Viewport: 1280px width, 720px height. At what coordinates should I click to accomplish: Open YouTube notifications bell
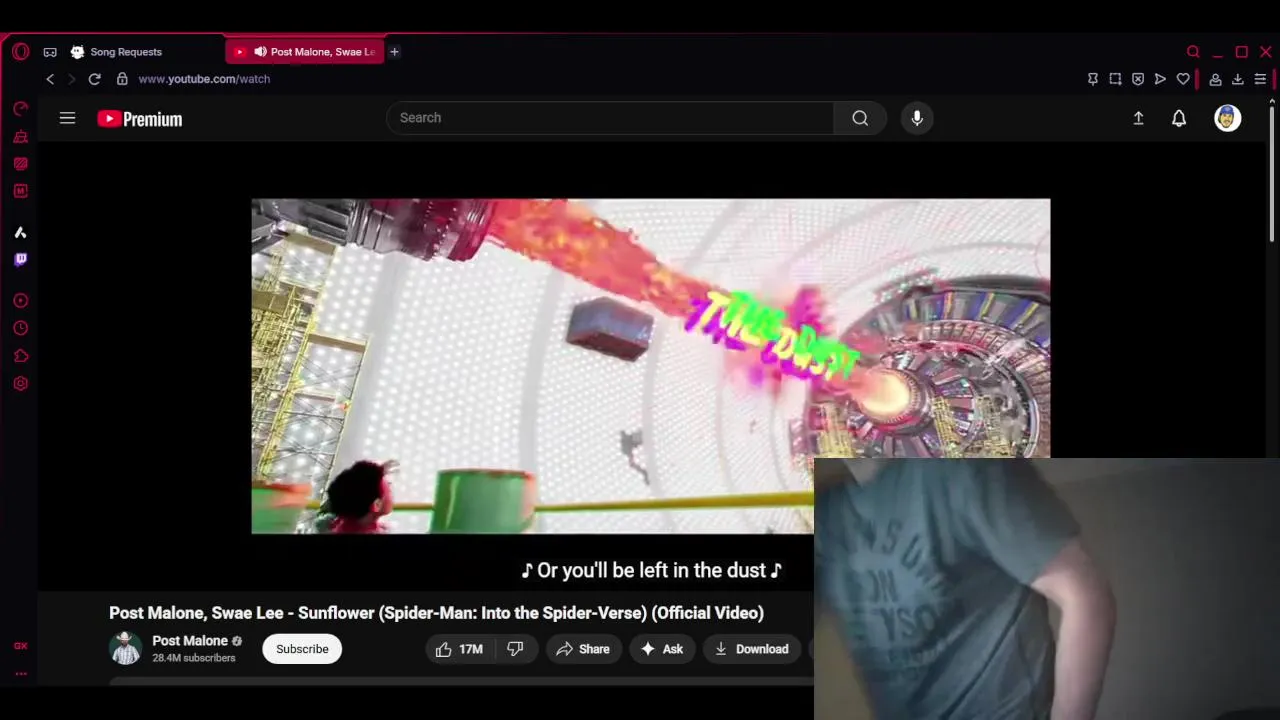coord(1179,118)
